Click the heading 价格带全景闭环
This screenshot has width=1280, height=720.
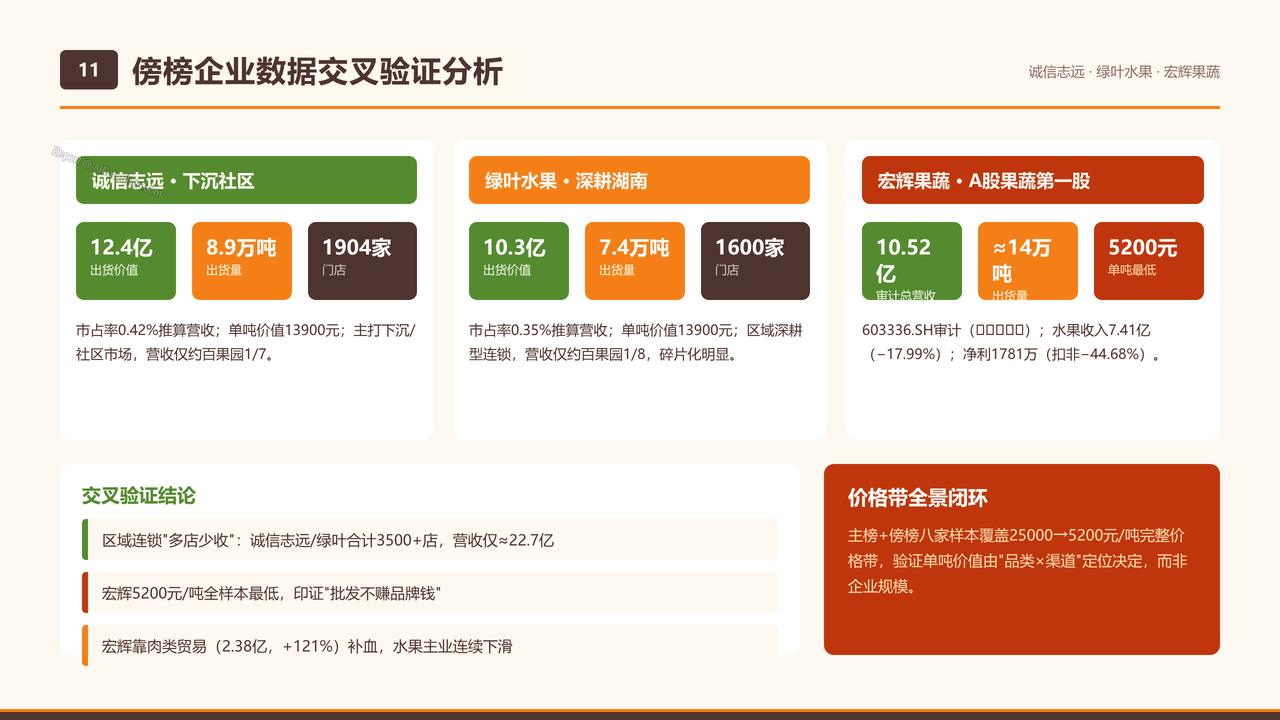(918, 498)
